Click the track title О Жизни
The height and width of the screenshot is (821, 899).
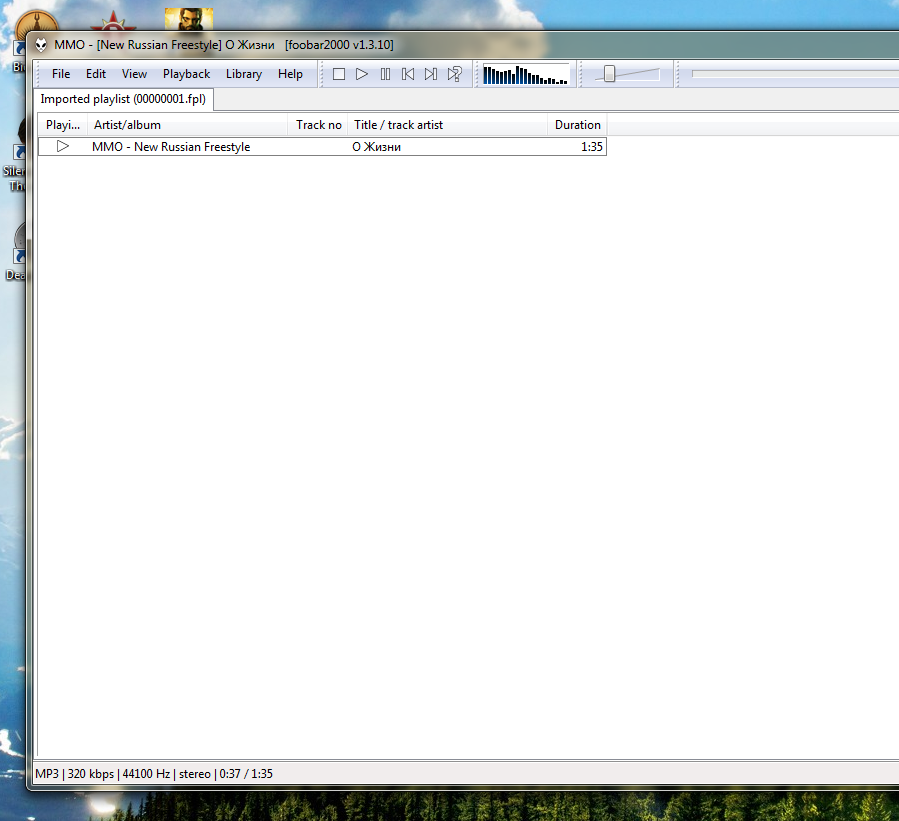tap(376, 147)
